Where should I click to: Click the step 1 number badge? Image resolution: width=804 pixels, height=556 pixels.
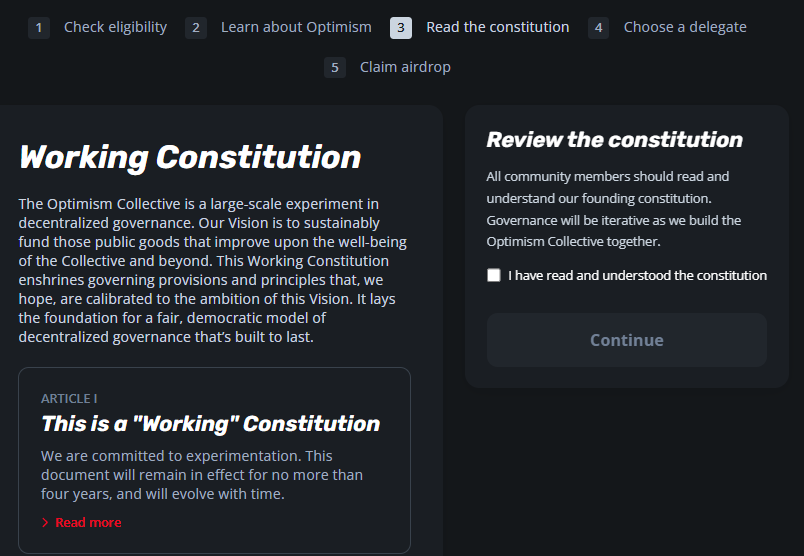(39, 28)
